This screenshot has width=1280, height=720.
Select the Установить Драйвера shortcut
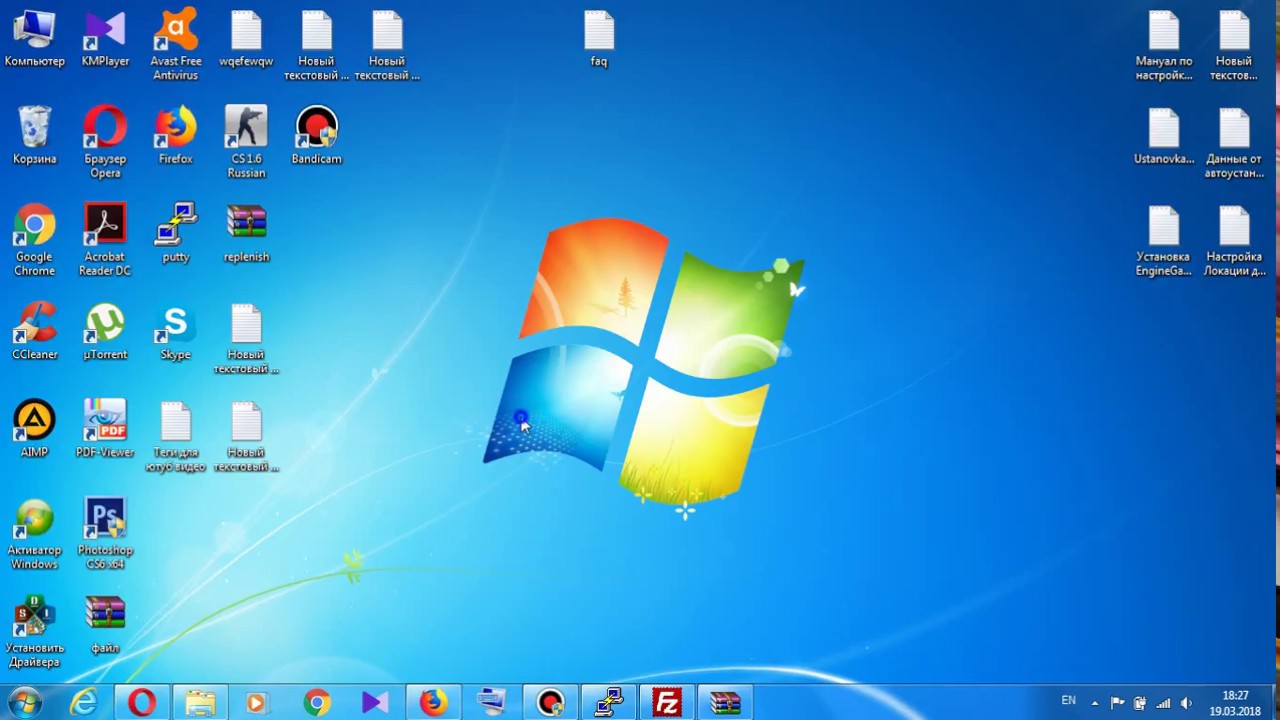[34, 632]
